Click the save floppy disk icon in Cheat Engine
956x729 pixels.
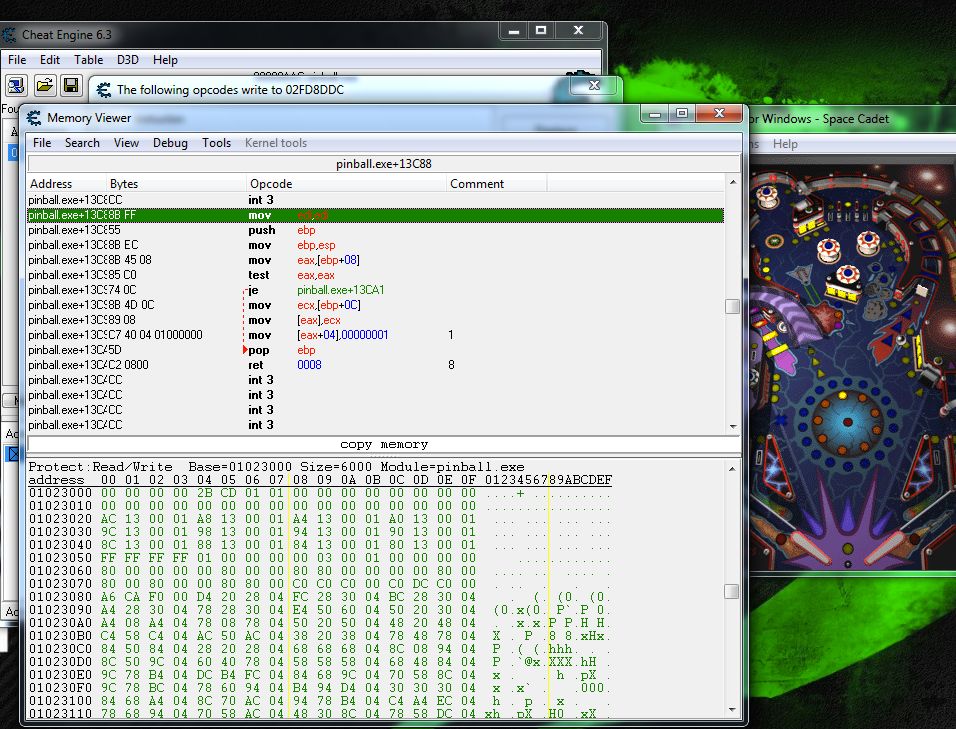click(71, 85)
